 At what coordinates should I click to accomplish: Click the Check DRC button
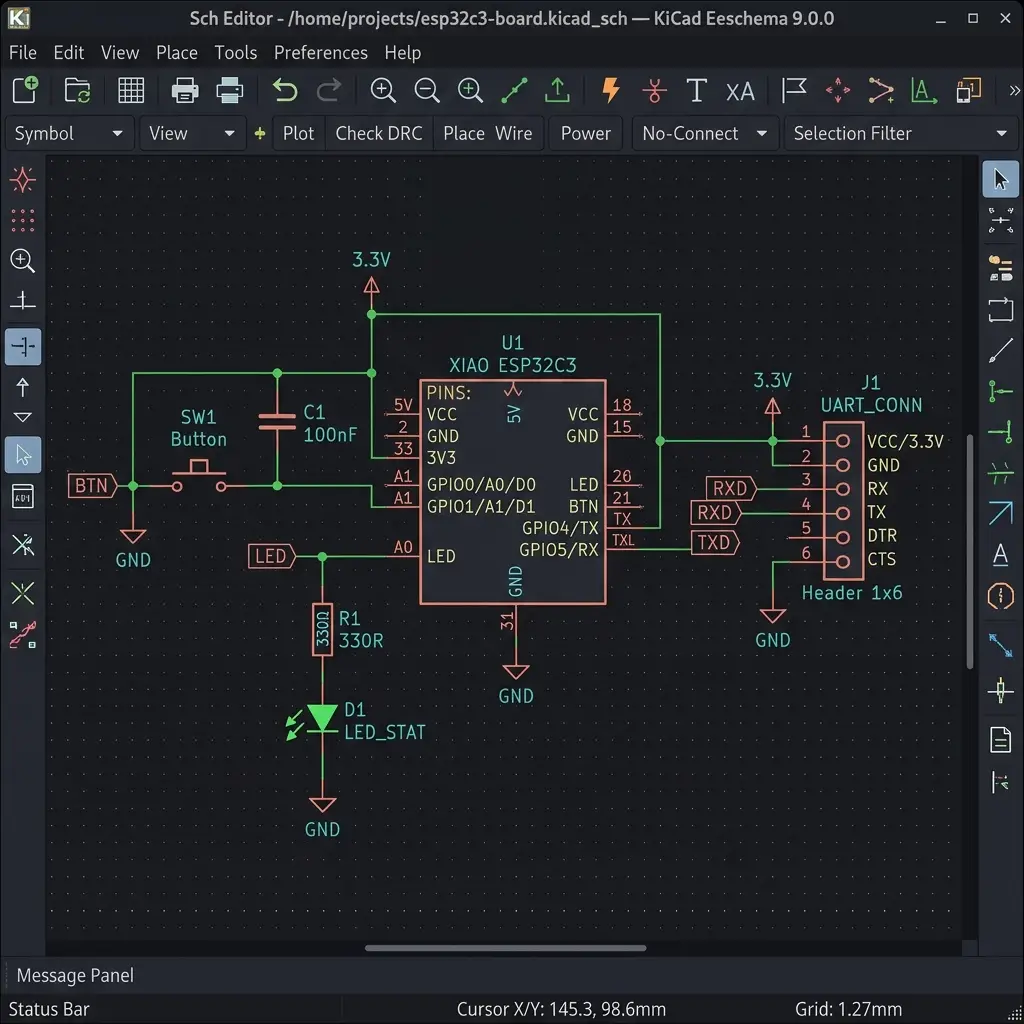[x=379, y=133]
